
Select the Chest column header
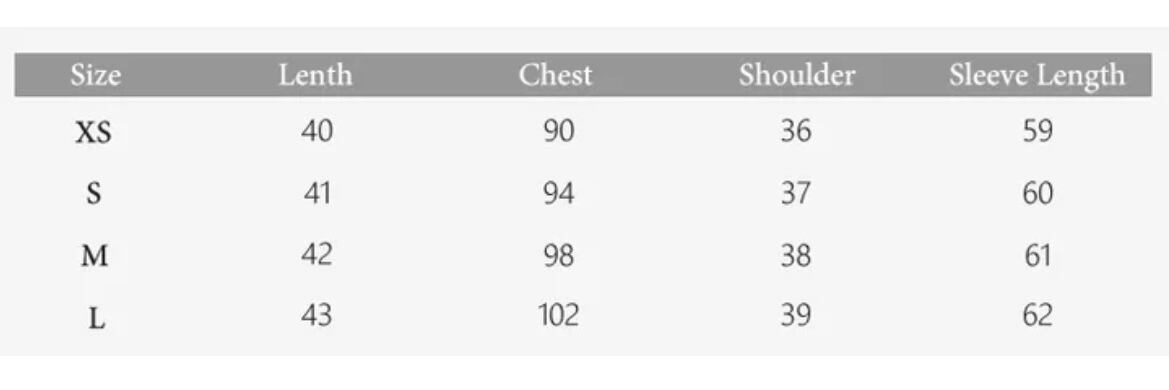555,75
